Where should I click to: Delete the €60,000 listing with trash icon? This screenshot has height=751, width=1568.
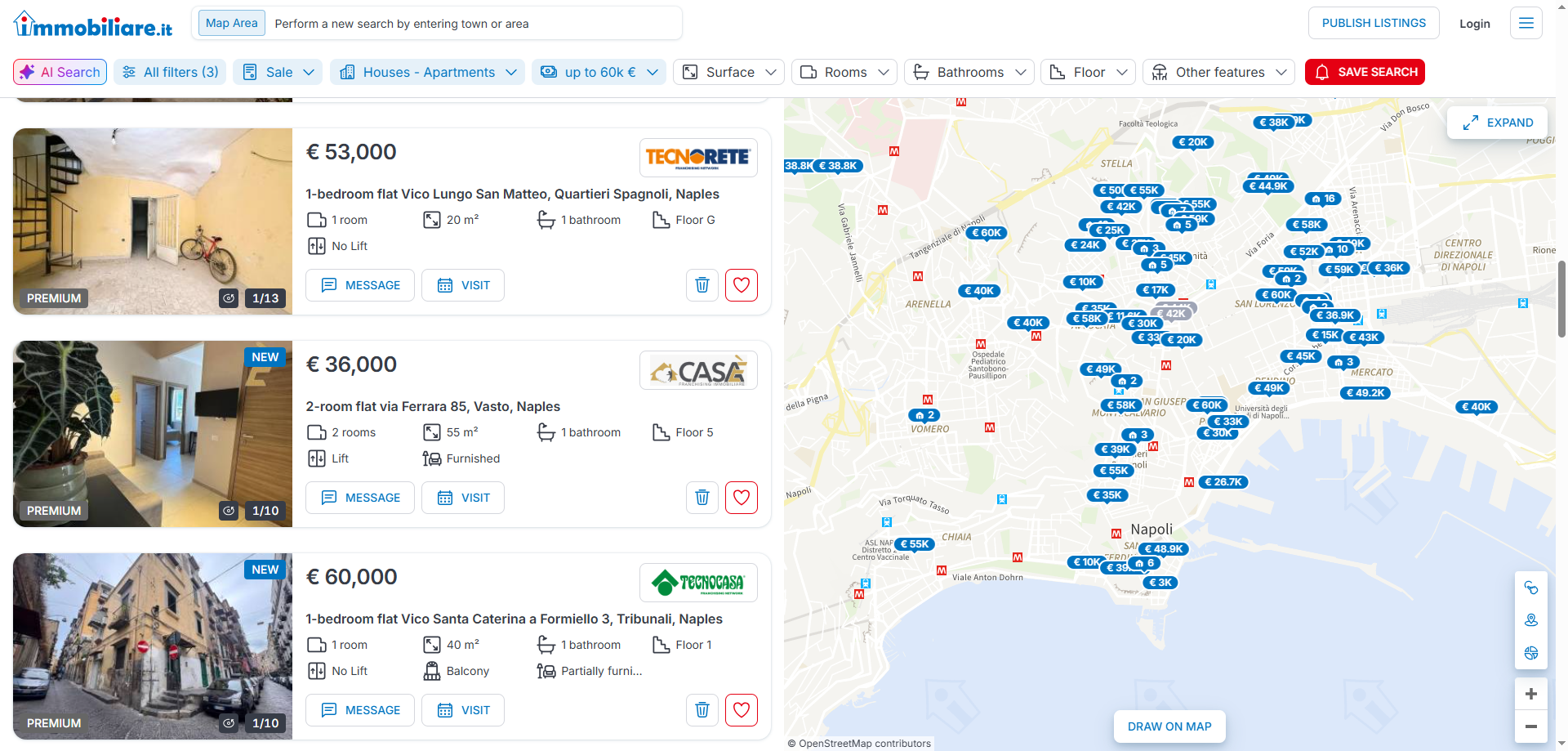tap(702, 710)
